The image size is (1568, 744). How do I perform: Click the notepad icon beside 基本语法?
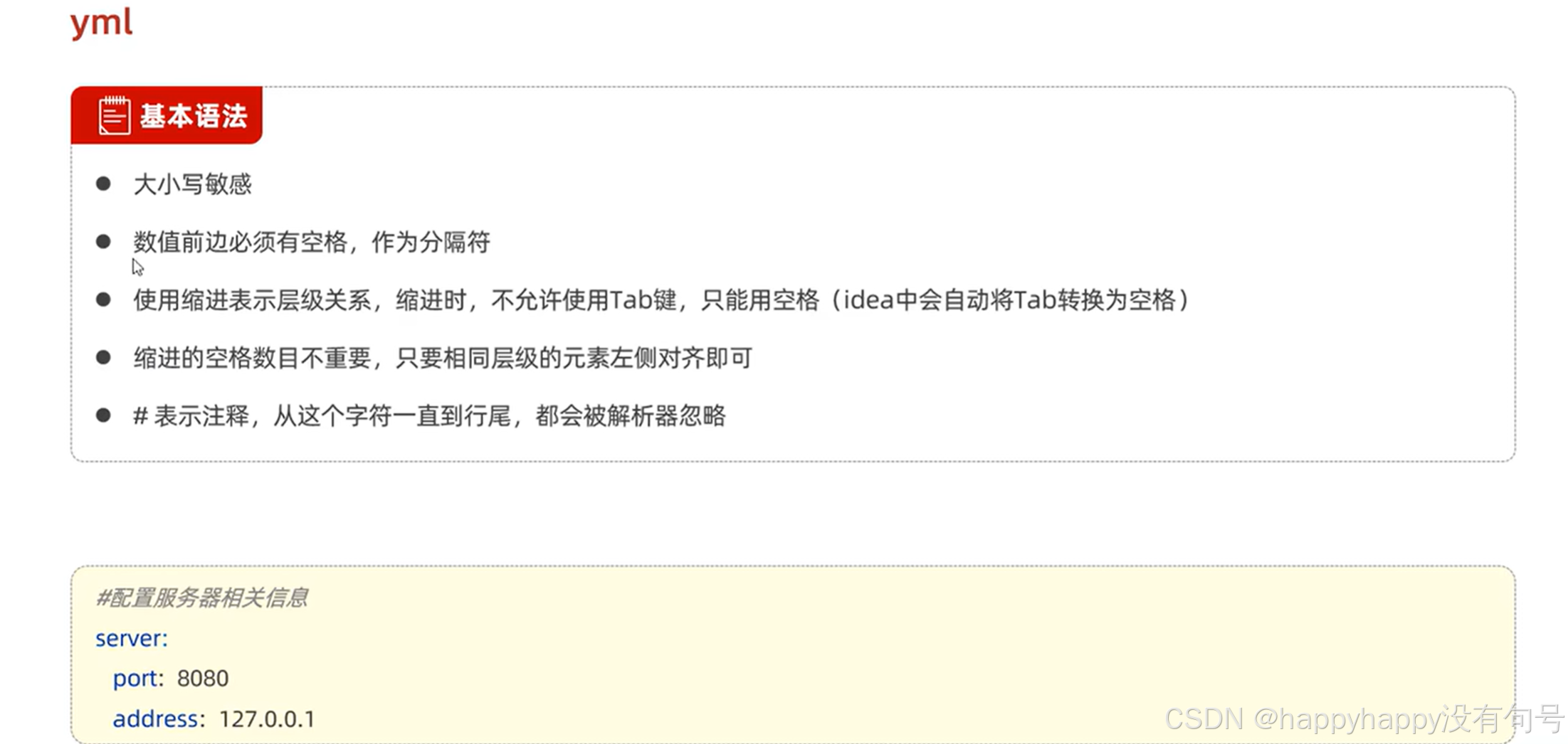click(x=114, y=115)
